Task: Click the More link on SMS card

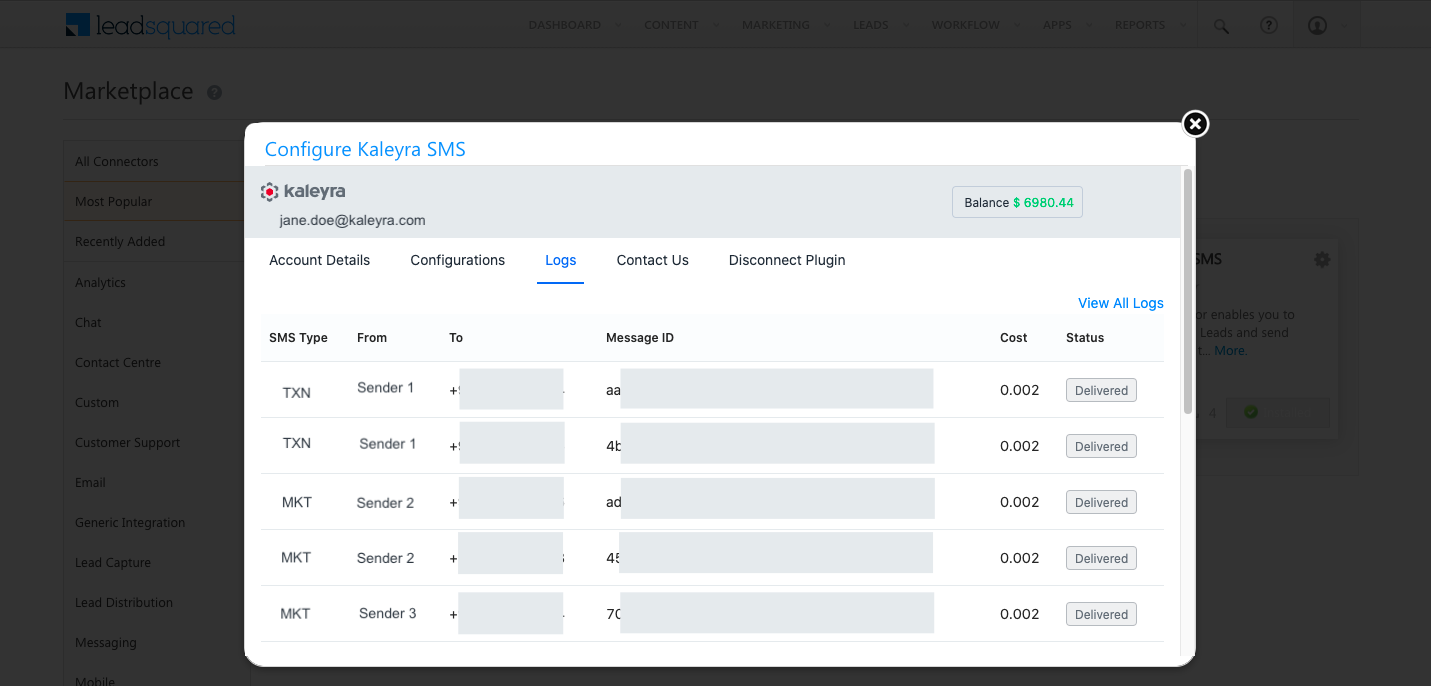Action: click(1230, 351)
